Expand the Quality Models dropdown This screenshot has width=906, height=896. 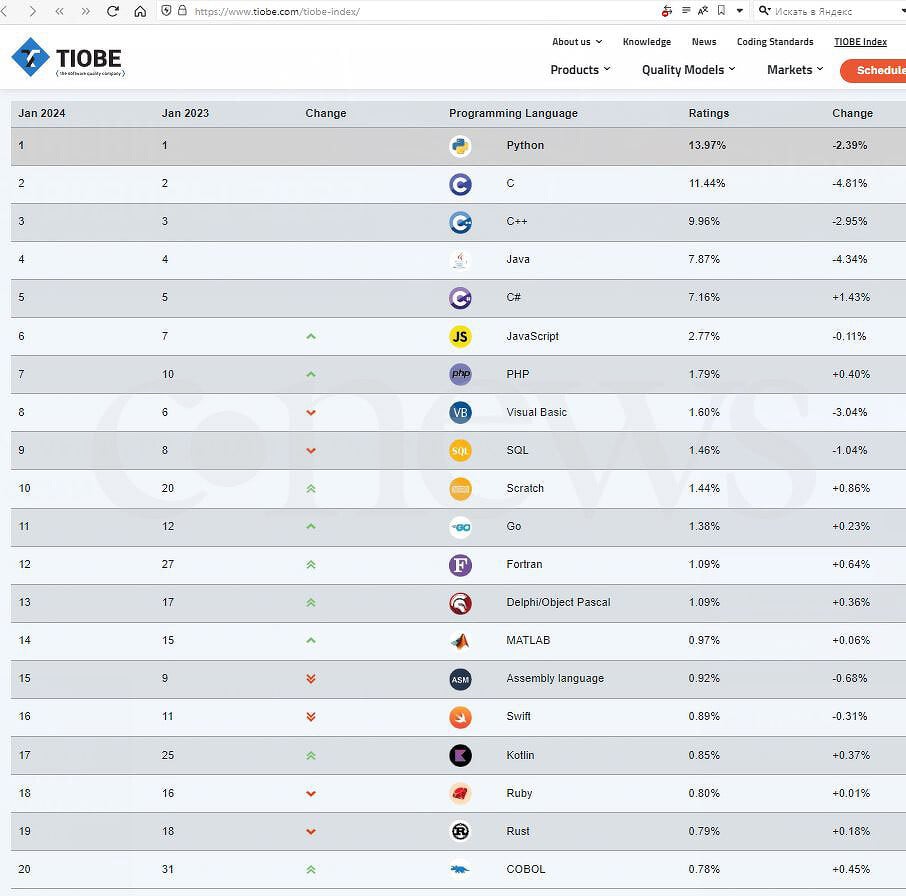[x=688, y=70]
